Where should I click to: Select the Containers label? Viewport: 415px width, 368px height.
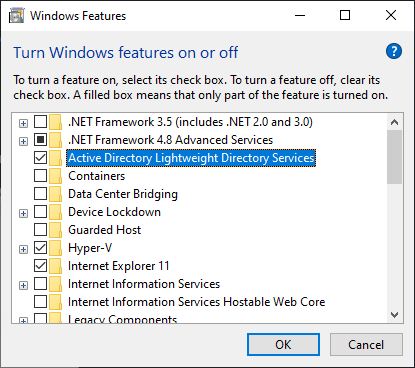(x=97, y=176)
